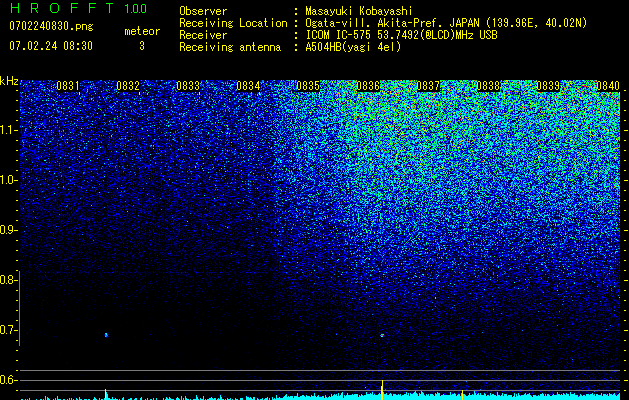Screen dimensions: 629x400
Task: Click the meteor echo dot near 0832
Action: pos(106,335)
